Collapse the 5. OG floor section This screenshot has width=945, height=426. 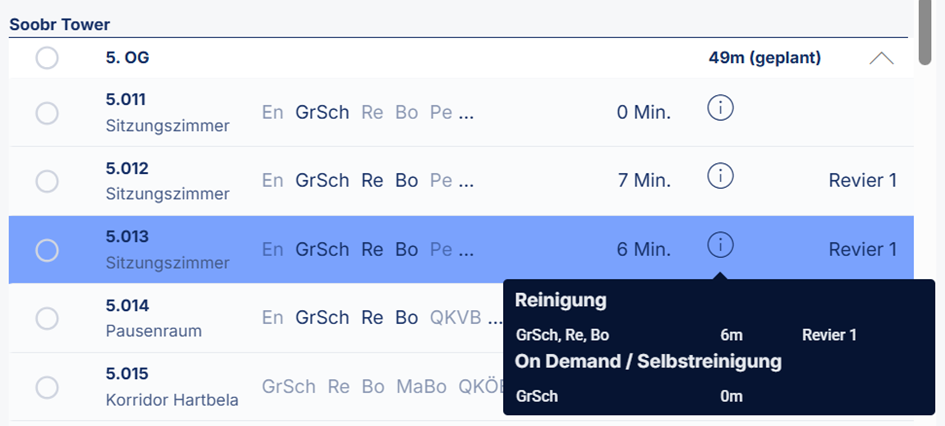pos(881,58)
